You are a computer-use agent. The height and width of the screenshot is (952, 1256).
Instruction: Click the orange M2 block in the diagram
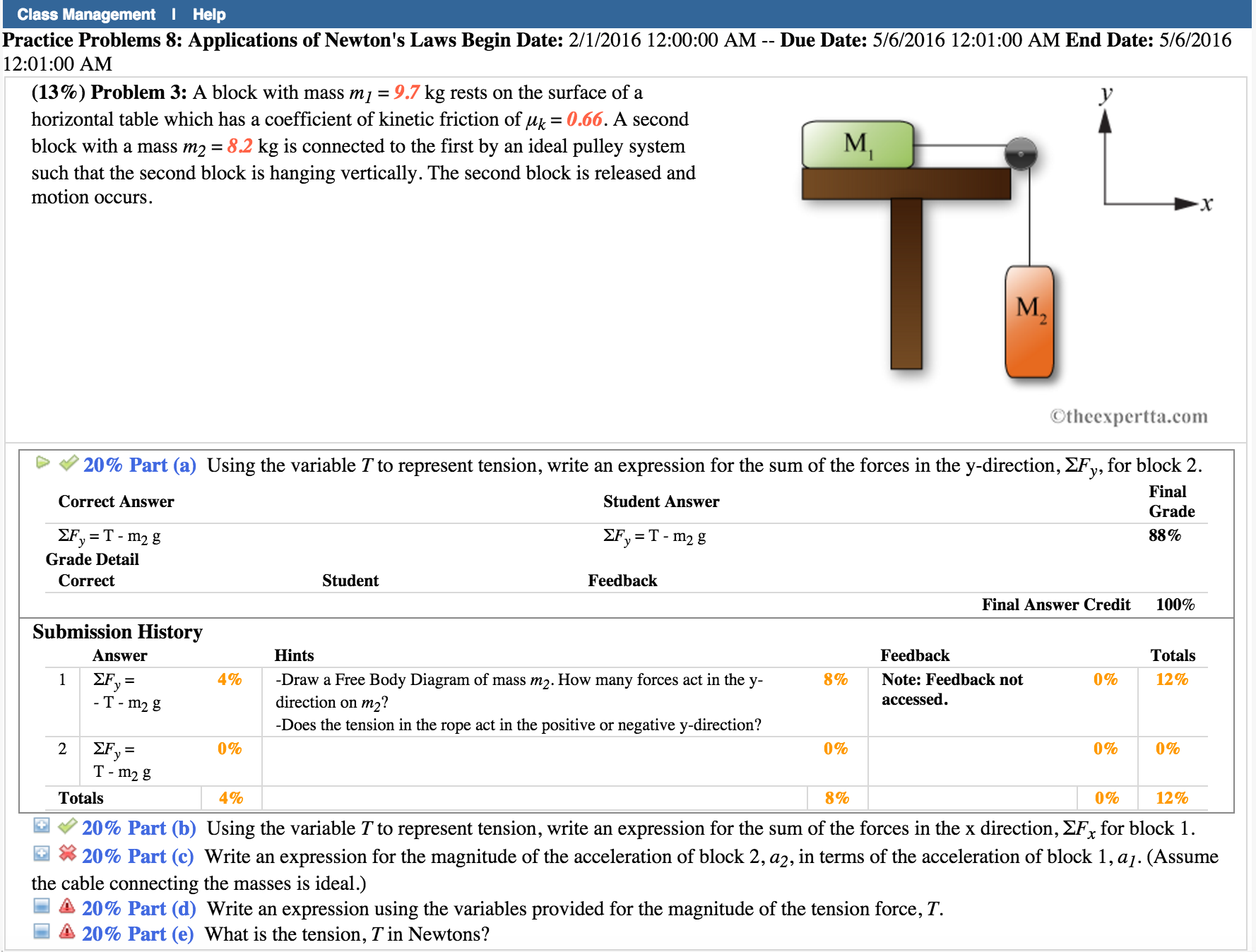tap(1030, 320)
